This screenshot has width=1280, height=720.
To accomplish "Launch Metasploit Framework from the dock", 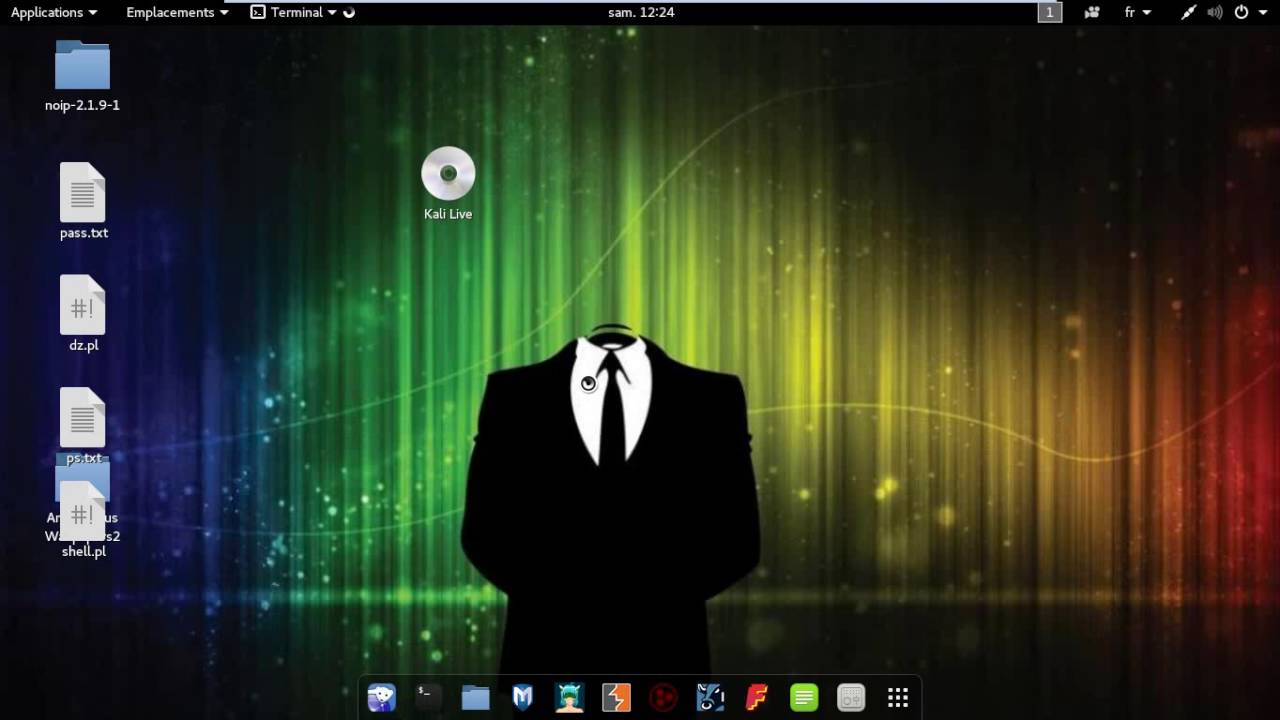I will [522, 697].
